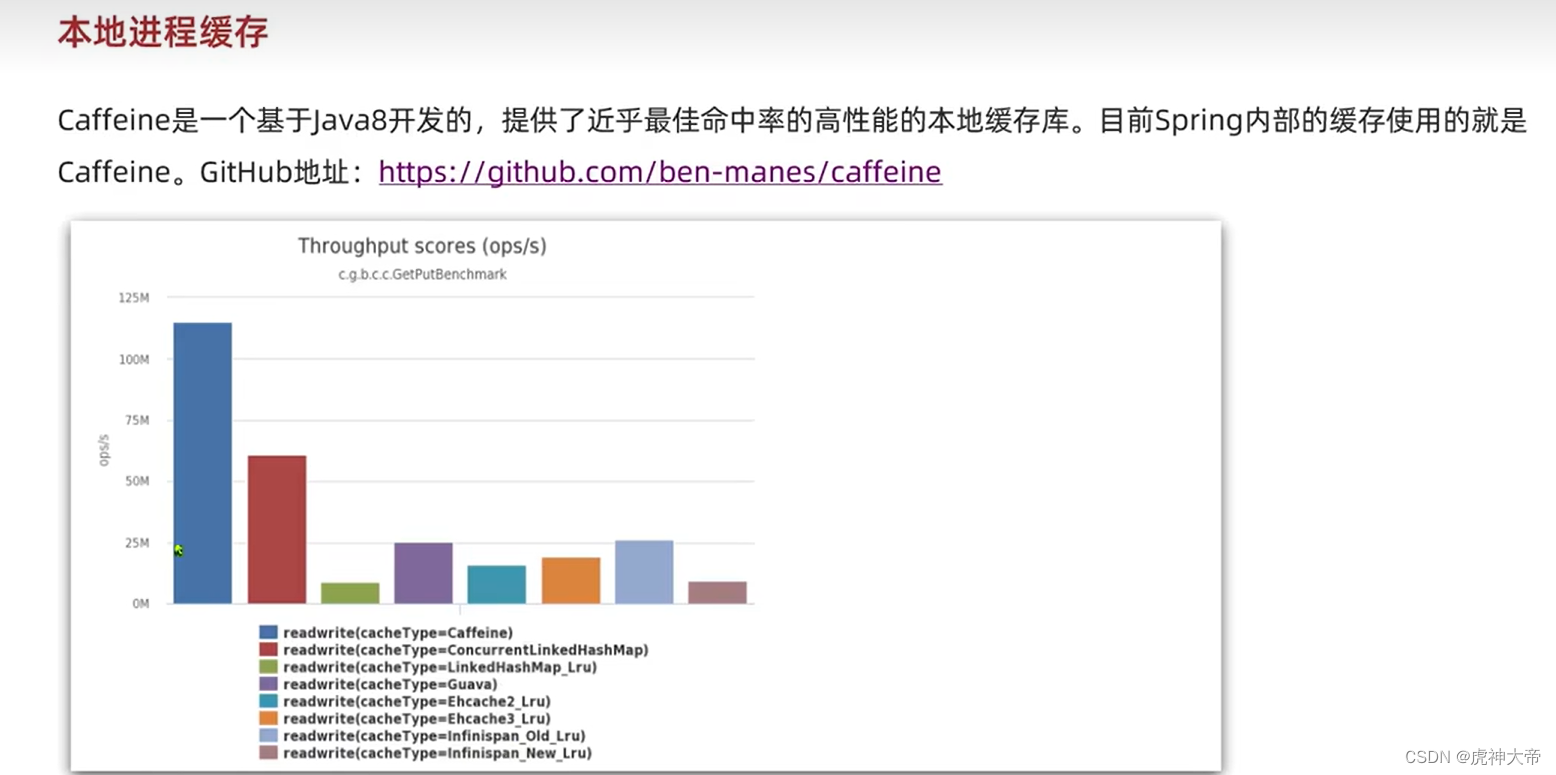Select legend text readwrite(cacheType=ConcurrentLinkedHashMap)
Viewport: 1556px width, 775px height.
pyautogui.click(x=466, y=650)
